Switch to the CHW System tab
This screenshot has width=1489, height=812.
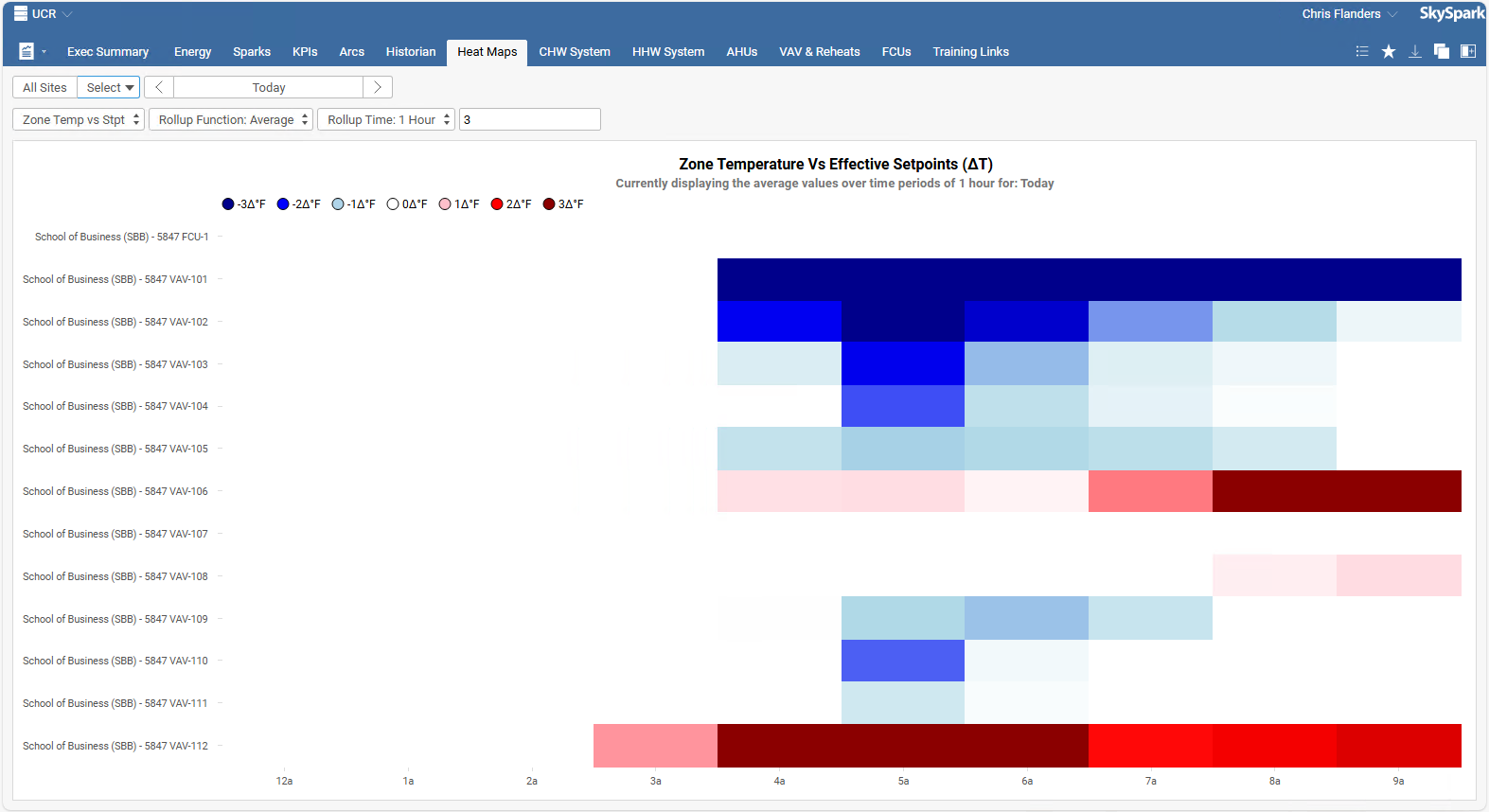[x=574, y=52]
